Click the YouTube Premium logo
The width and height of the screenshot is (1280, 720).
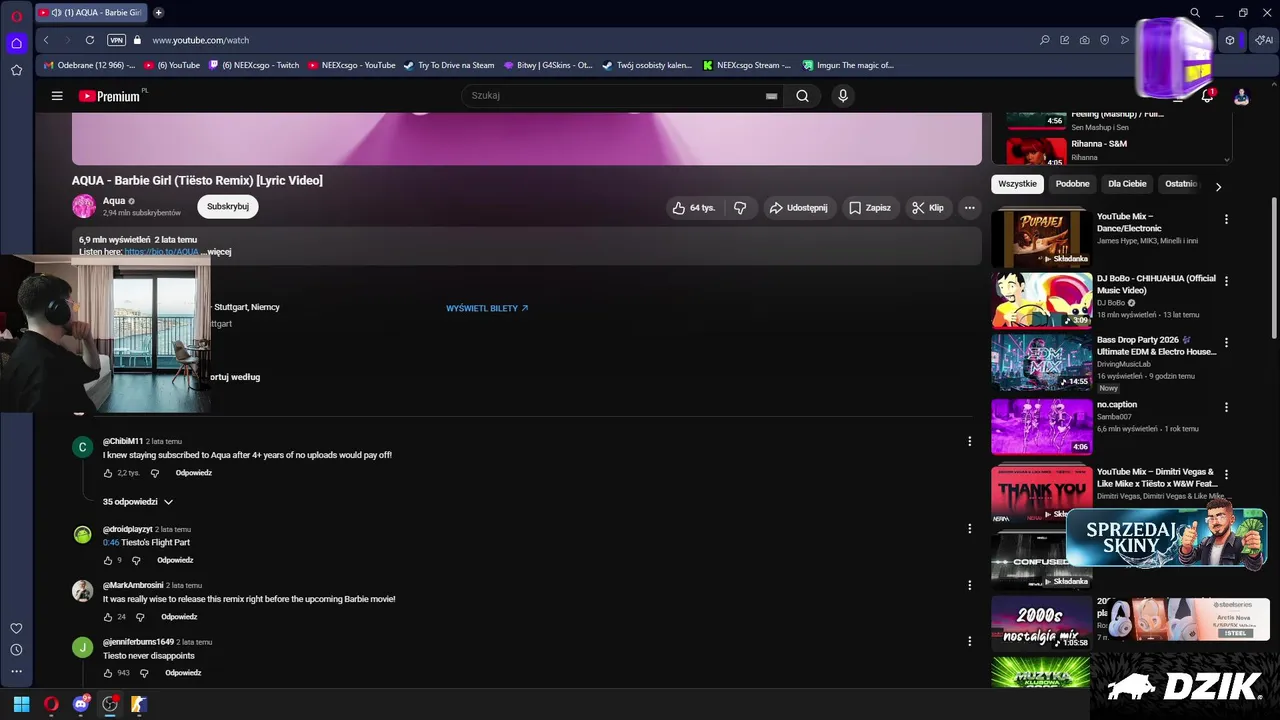coord(109,96)
